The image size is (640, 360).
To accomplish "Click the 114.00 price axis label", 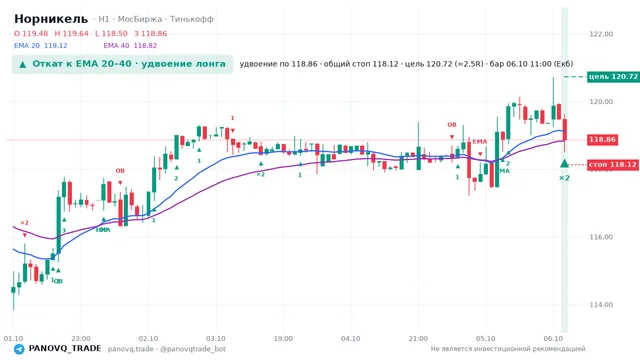I will (x=601, y=304).
